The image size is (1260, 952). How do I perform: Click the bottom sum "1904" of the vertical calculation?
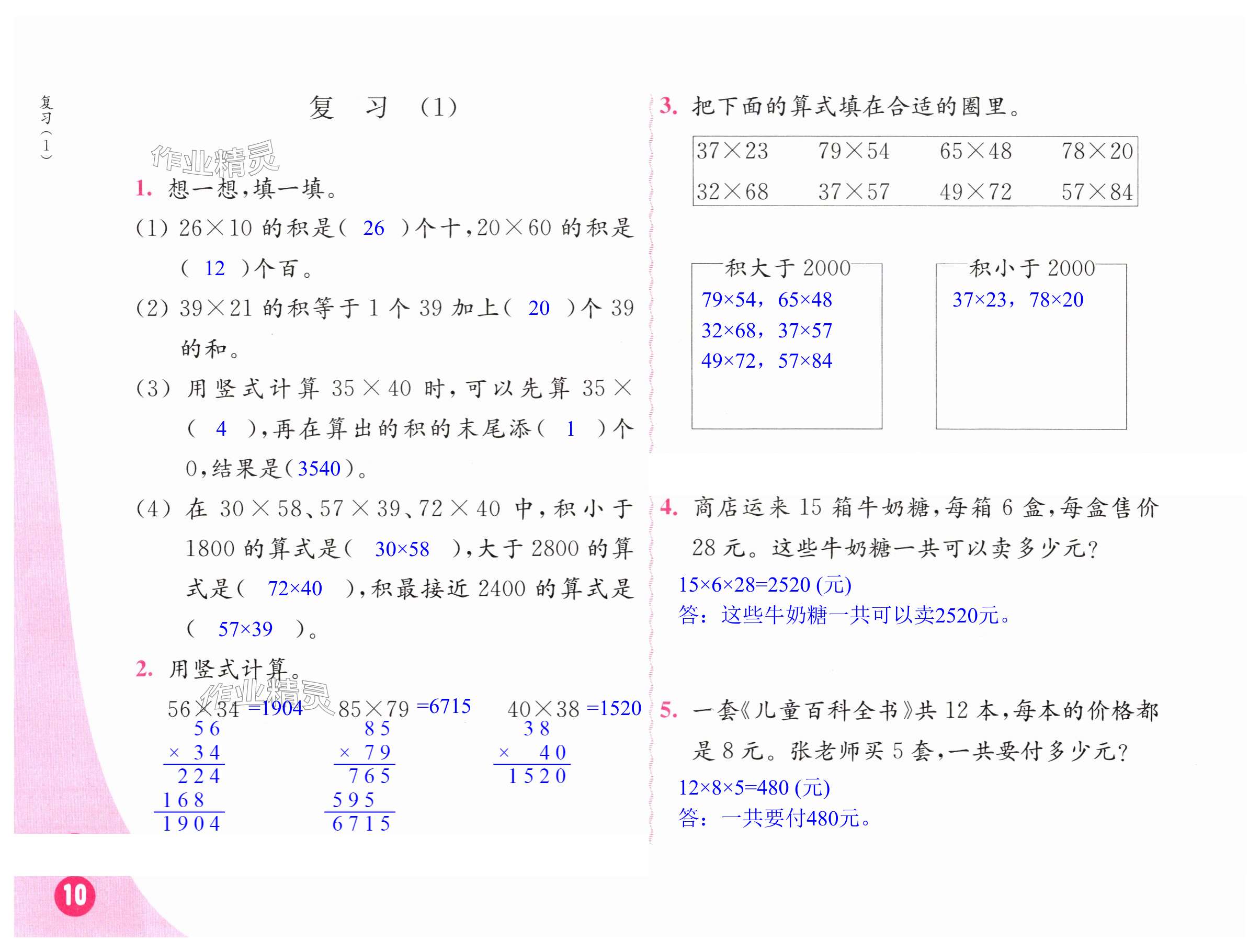tap(191, 824)
